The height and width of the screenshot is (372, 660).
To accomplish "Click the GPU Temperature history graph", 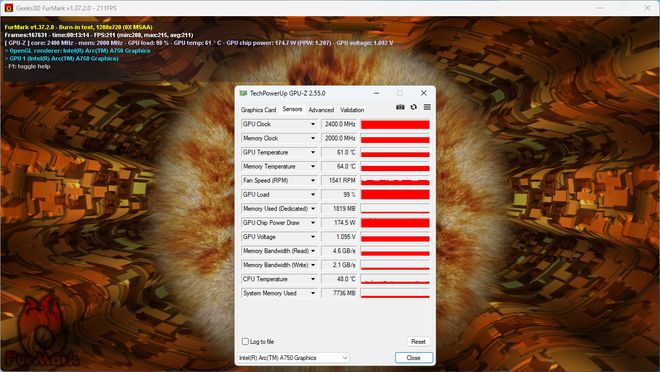I will [x=395, y=152].
